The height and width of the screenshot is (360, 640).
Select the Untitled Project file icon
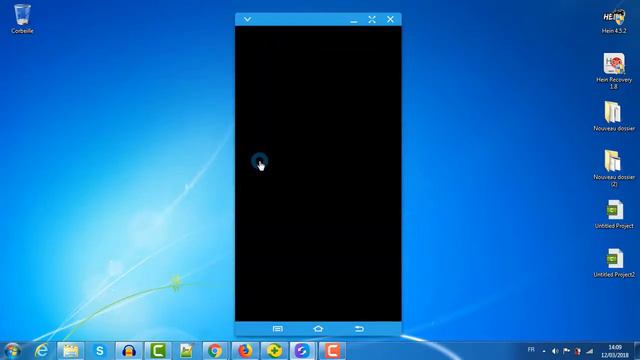coord(614,214)
